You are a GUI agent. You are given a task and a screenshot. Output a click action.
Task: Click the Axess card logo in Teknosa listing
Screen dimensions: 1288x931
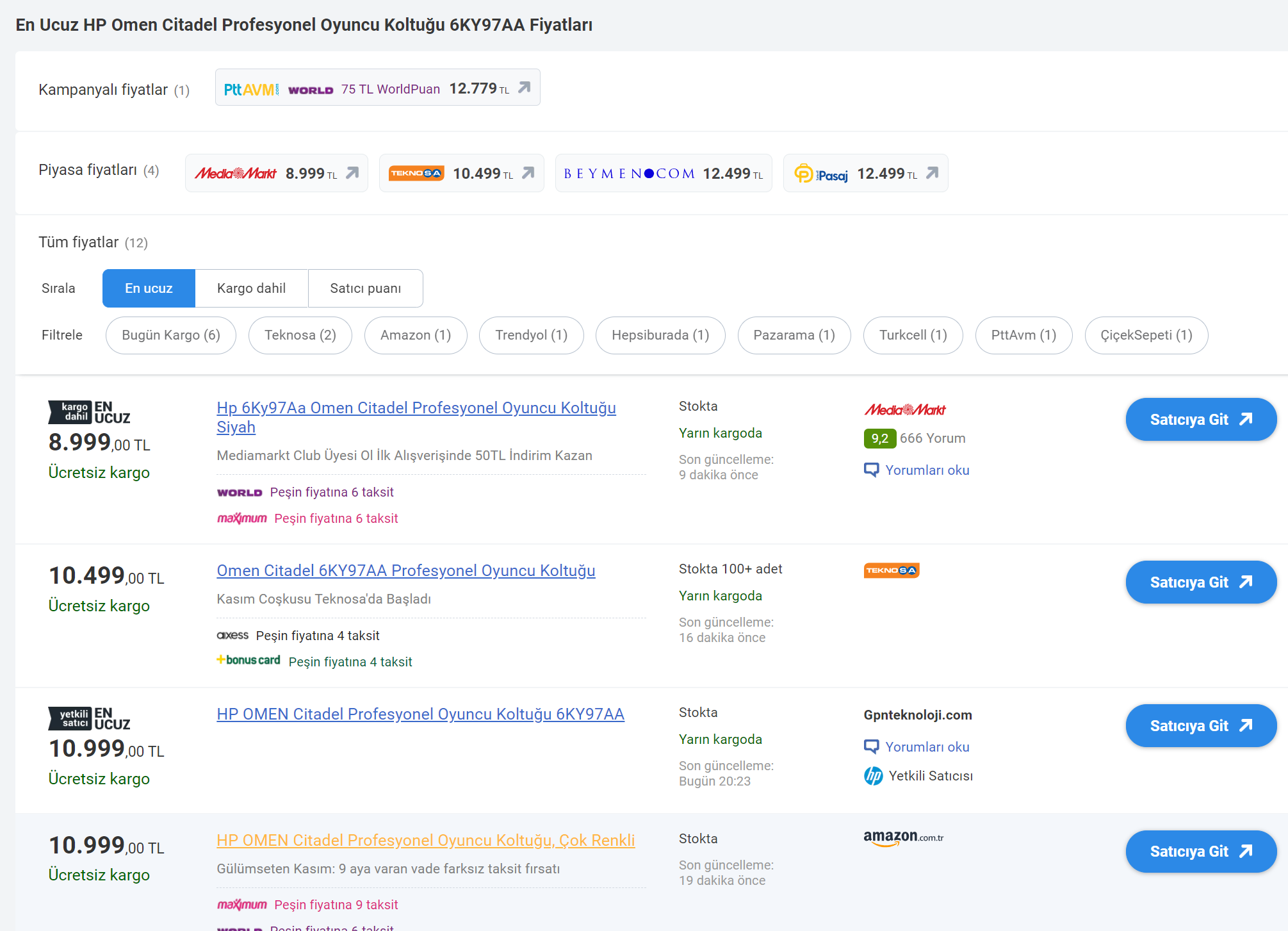point(232,636)
